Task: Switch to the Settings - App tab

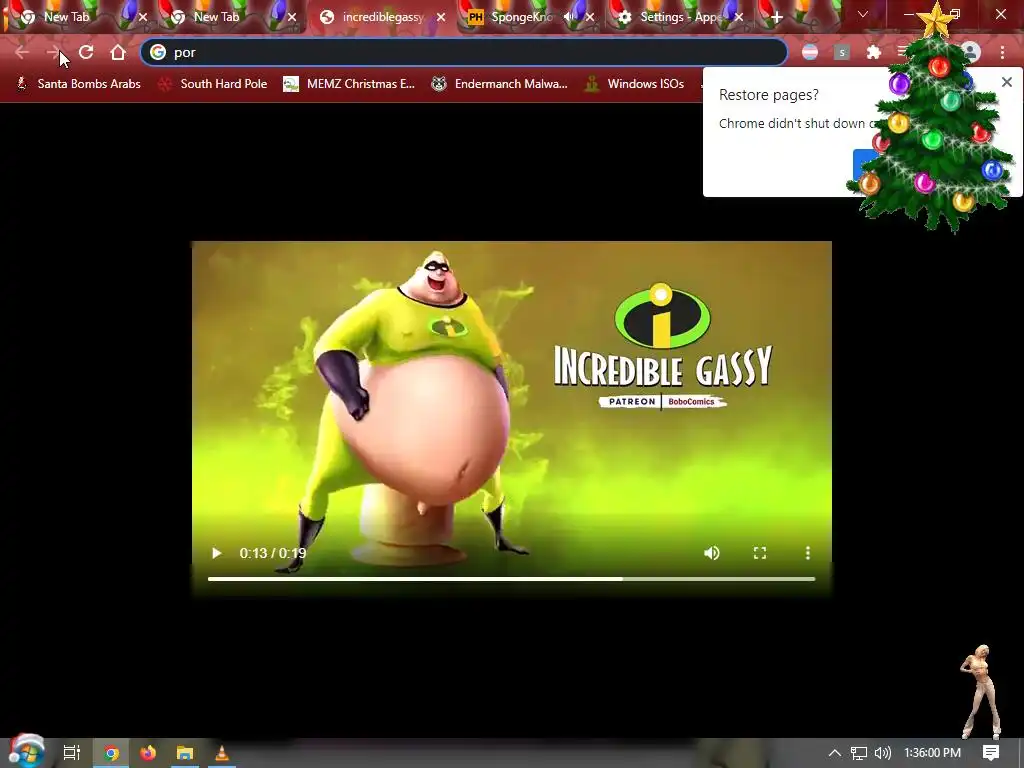Action: (x=679, y=18)
